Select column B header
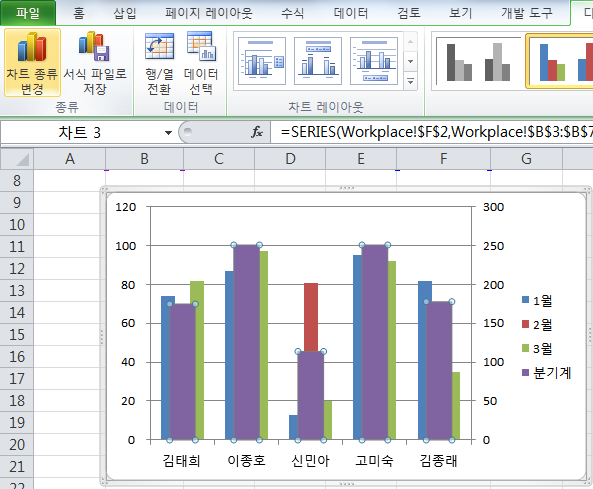The width and height of the screenshot is (593, 489). click(x=144, y=159)
